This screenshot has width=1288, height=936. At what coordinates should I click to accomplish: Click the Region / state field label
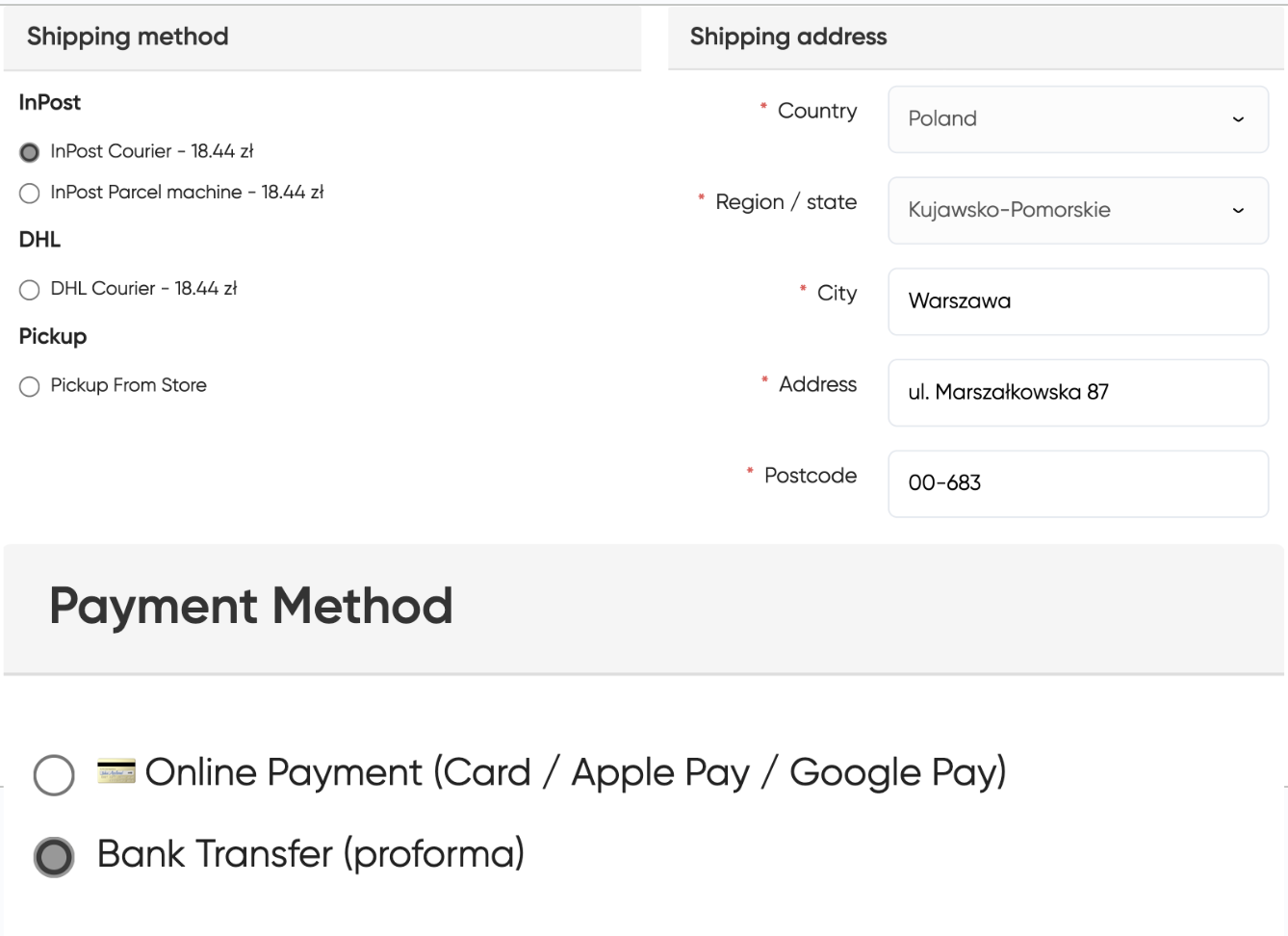point(786,202)
